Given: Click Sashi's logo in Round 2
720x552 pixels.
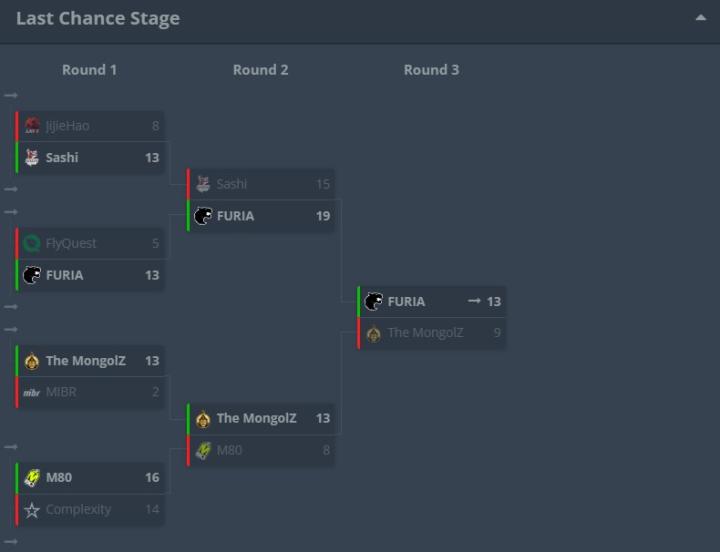Looking at the screenshot, I should [x=203, y=184].
